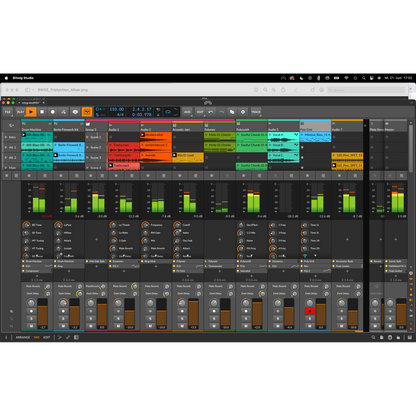The height and width of the screenshot is (416, 416).
Task: Click zoom-out magnifier in the Preview window toolbar
Action: (265, 90)
